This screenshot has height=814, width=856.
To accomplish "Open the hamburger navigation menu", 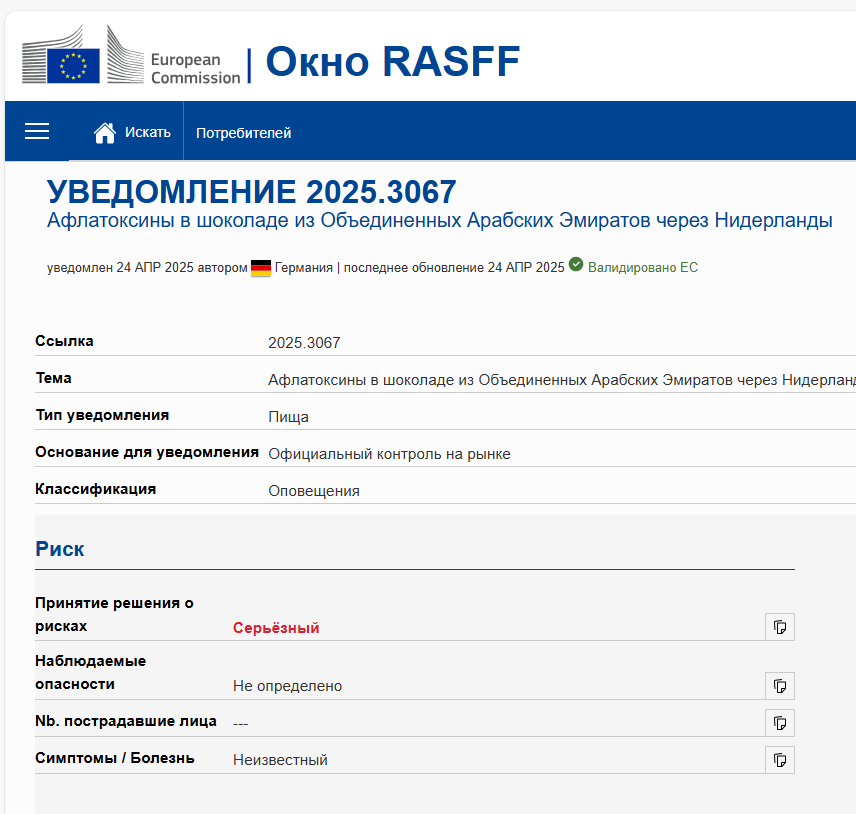I will pyautogui.click(x=37, y=132).
